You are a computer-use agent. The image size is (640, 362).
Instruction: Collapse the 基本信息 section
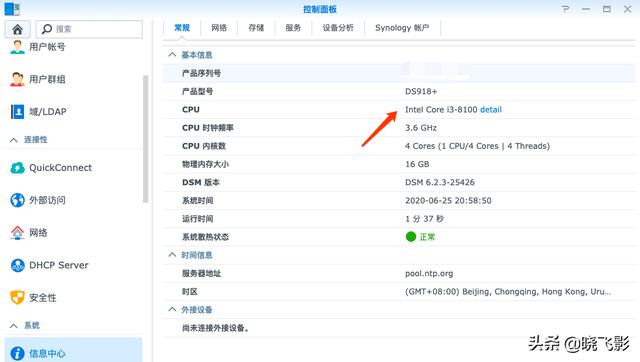(172, 55)
